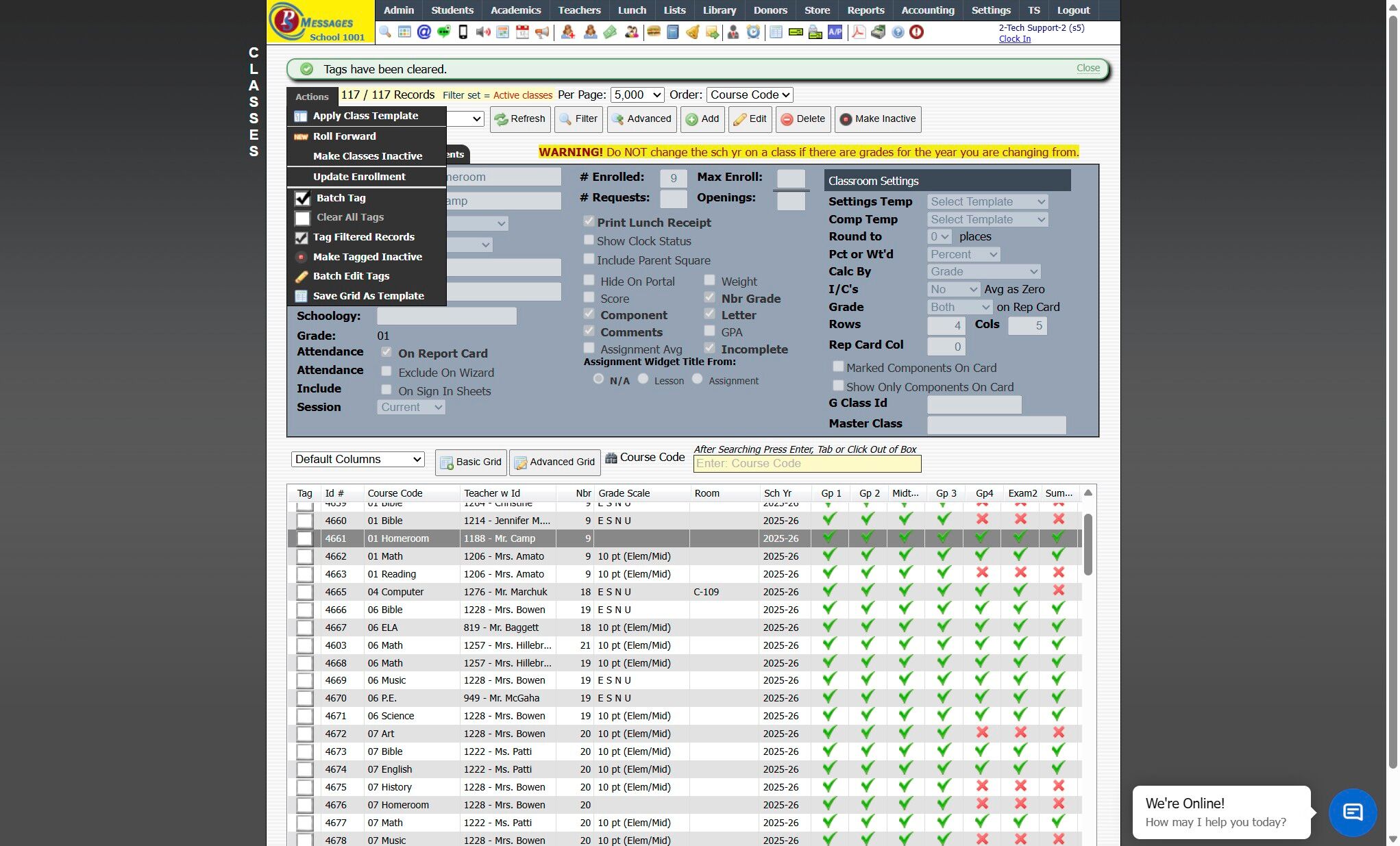Click the PDF document icon

(x=858, y=32)
